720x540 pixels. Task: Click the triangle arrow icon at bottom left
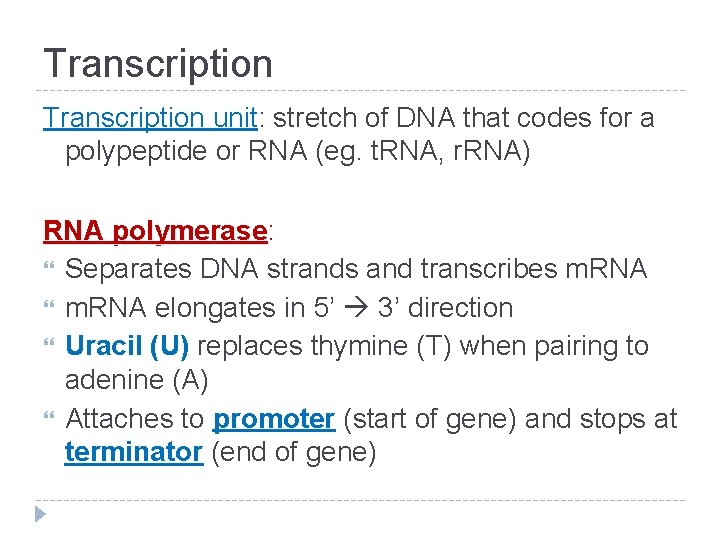(x=40, y=514)
